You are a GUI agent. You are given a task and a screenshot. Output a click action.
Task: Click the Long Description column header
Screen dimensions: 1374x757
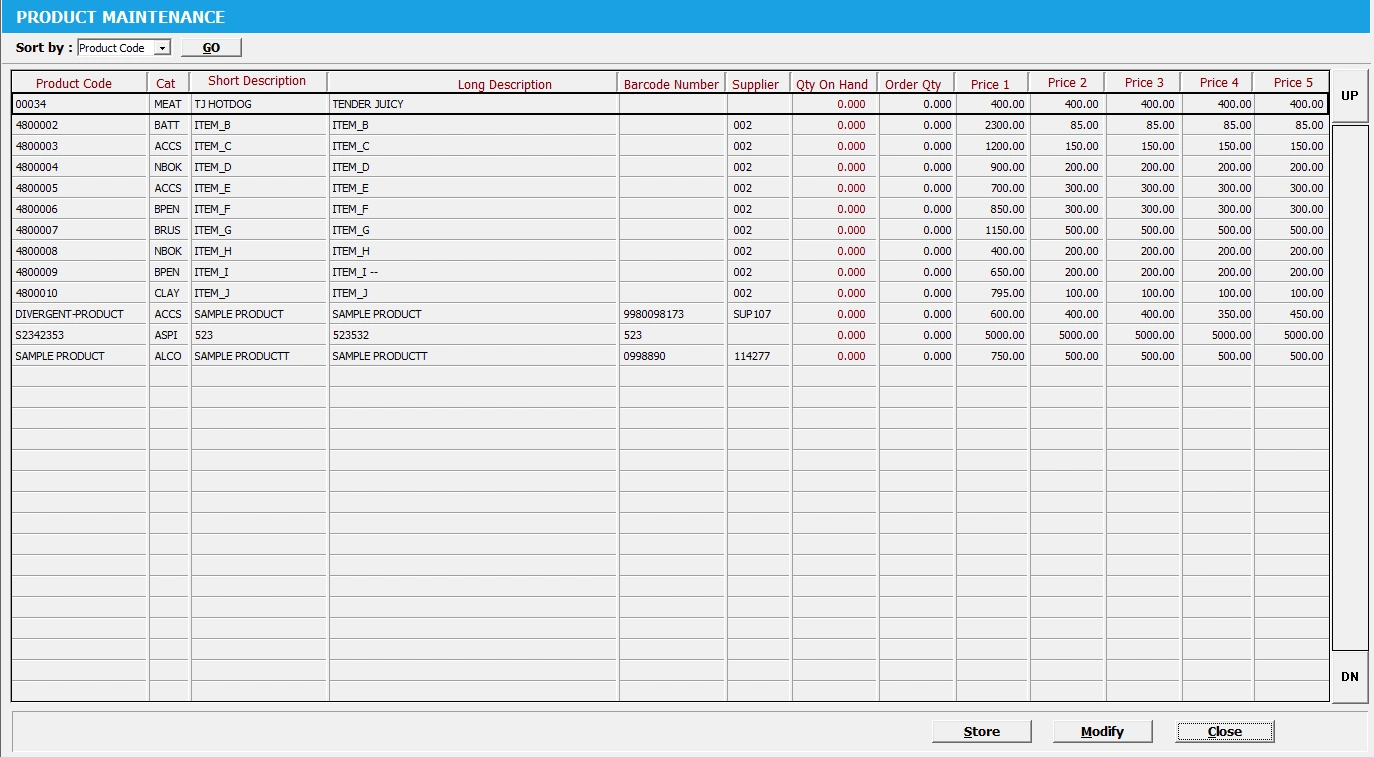pos(473,84)
